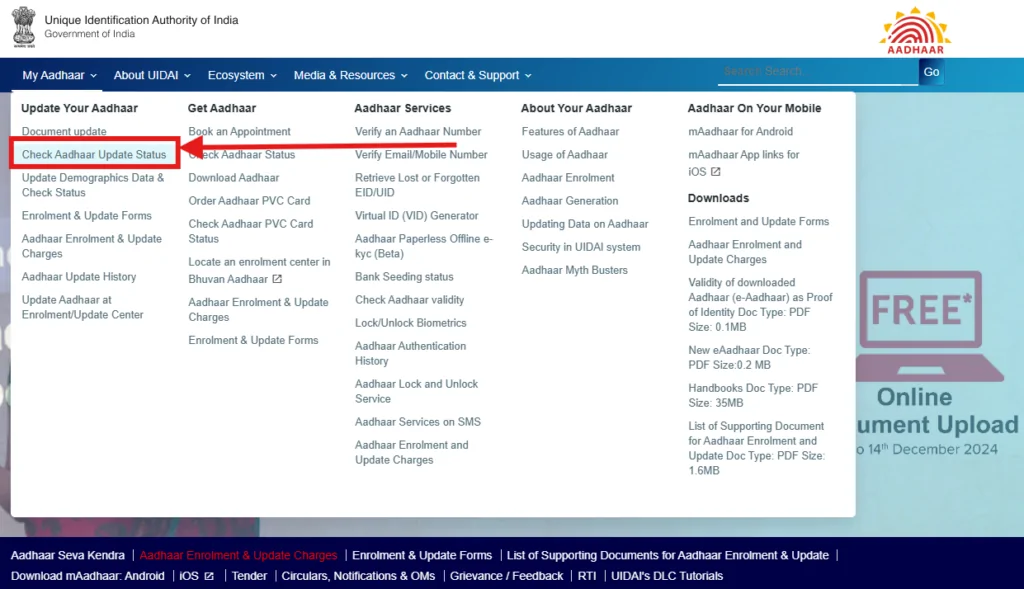Click the Government of India emblem logo
Viewport: 1024px width, 589px height.
point(23,27)
